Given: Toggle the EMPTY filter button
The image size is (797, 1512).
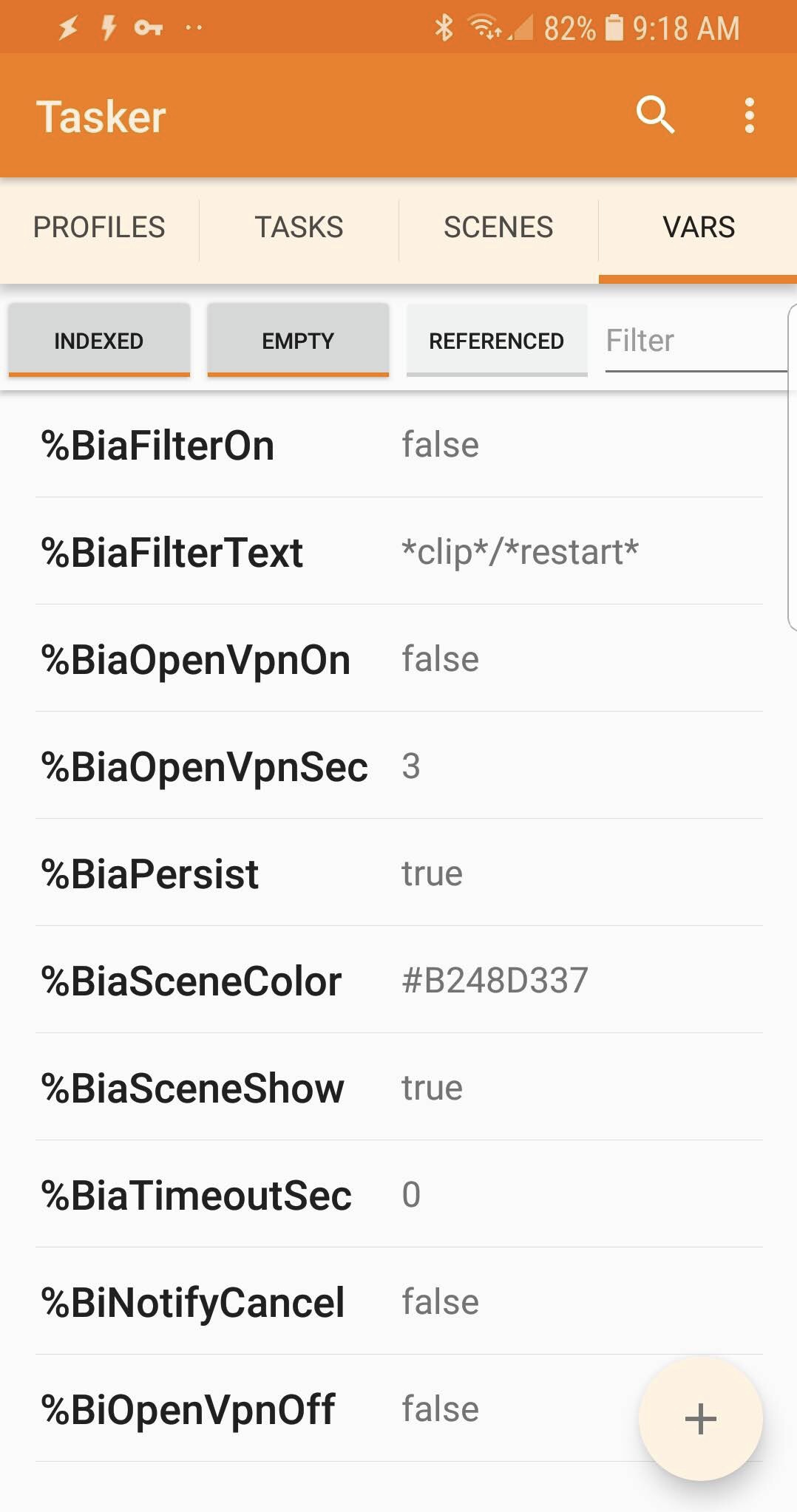Looking at the screenshot, I should coord(298,341).
